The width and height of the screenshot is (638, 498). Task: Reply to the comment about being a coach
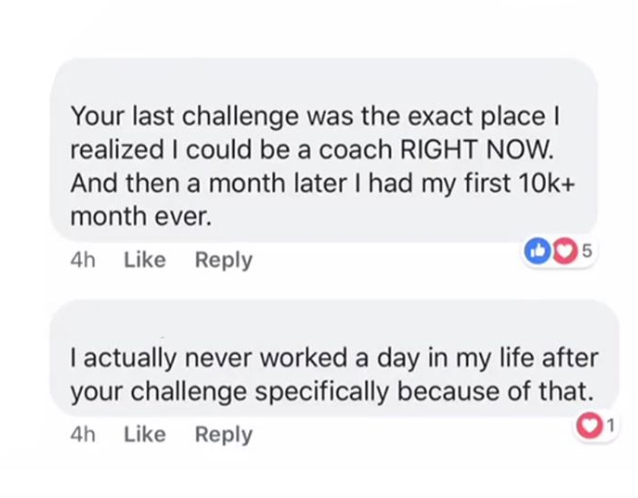tap(223, 260)
